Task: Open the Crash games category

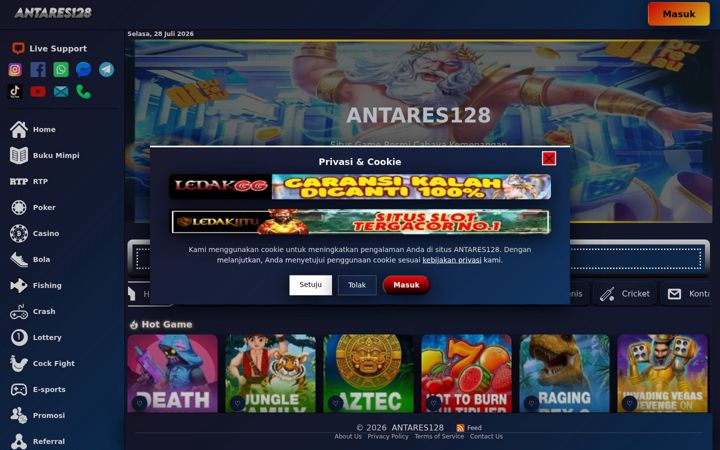Action: pyautogui.click(x=33, y=311)
